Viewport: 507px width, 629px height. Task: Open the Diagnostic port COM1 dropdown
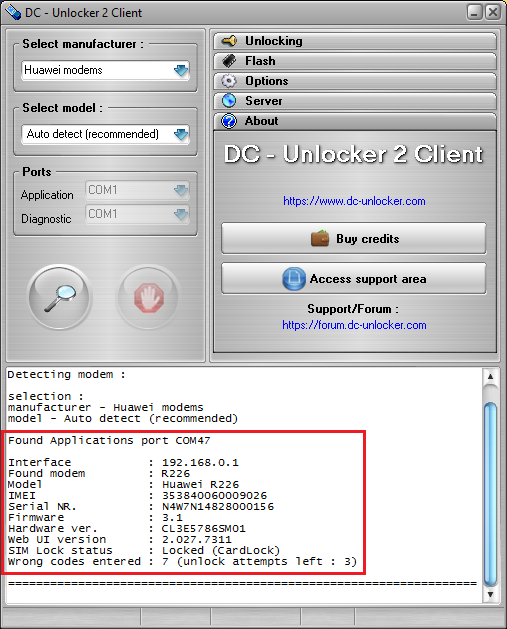point(137,214)
